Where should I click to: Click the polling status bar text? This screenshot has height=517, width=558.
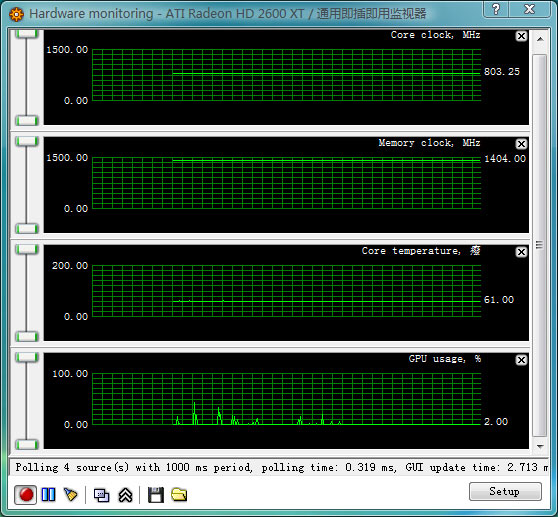coord(281,467)
